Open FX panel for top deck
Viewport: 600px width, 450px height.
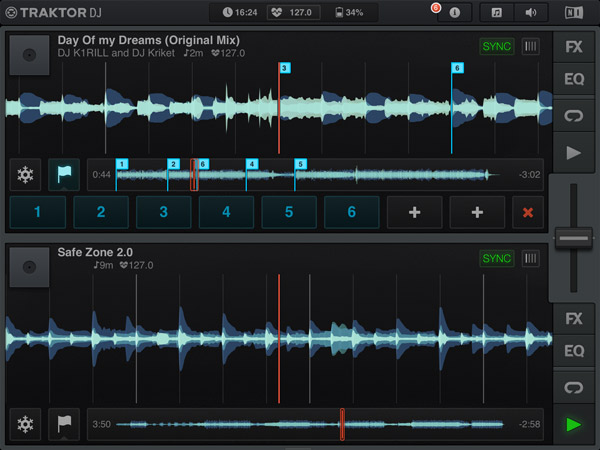[574, 47]
